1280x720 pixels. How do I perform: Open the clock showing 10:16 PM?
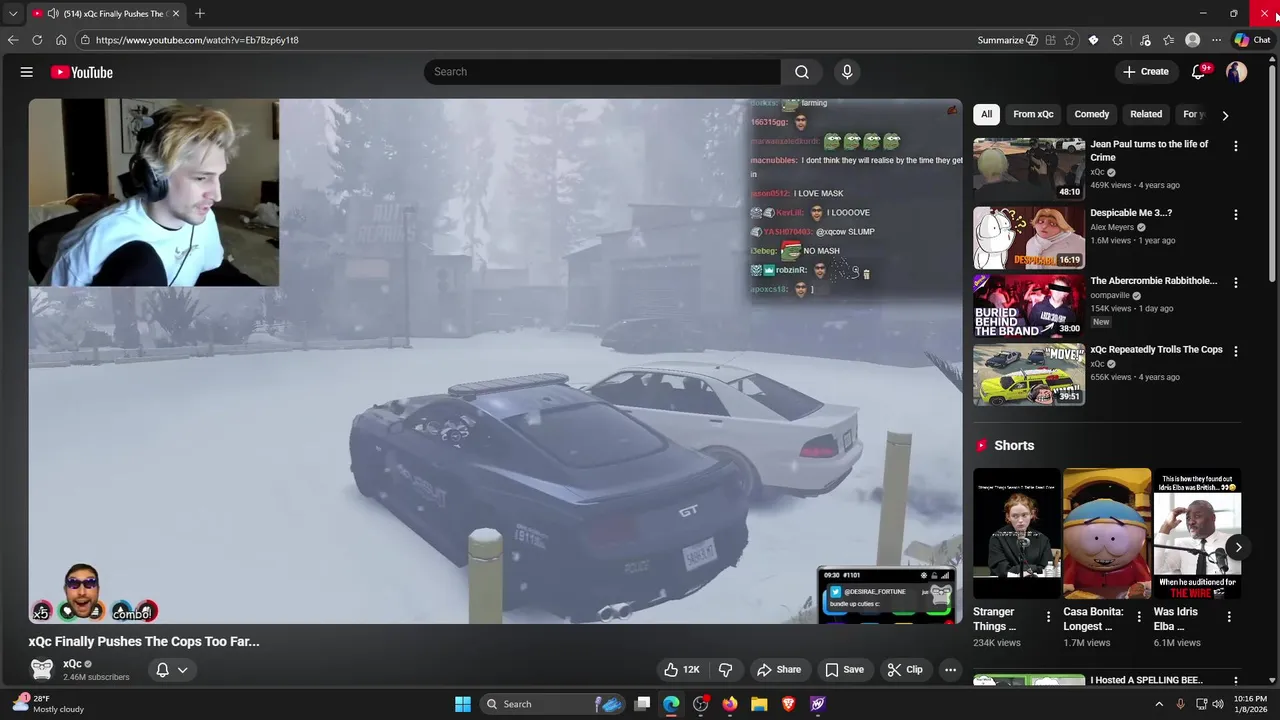1250,704
